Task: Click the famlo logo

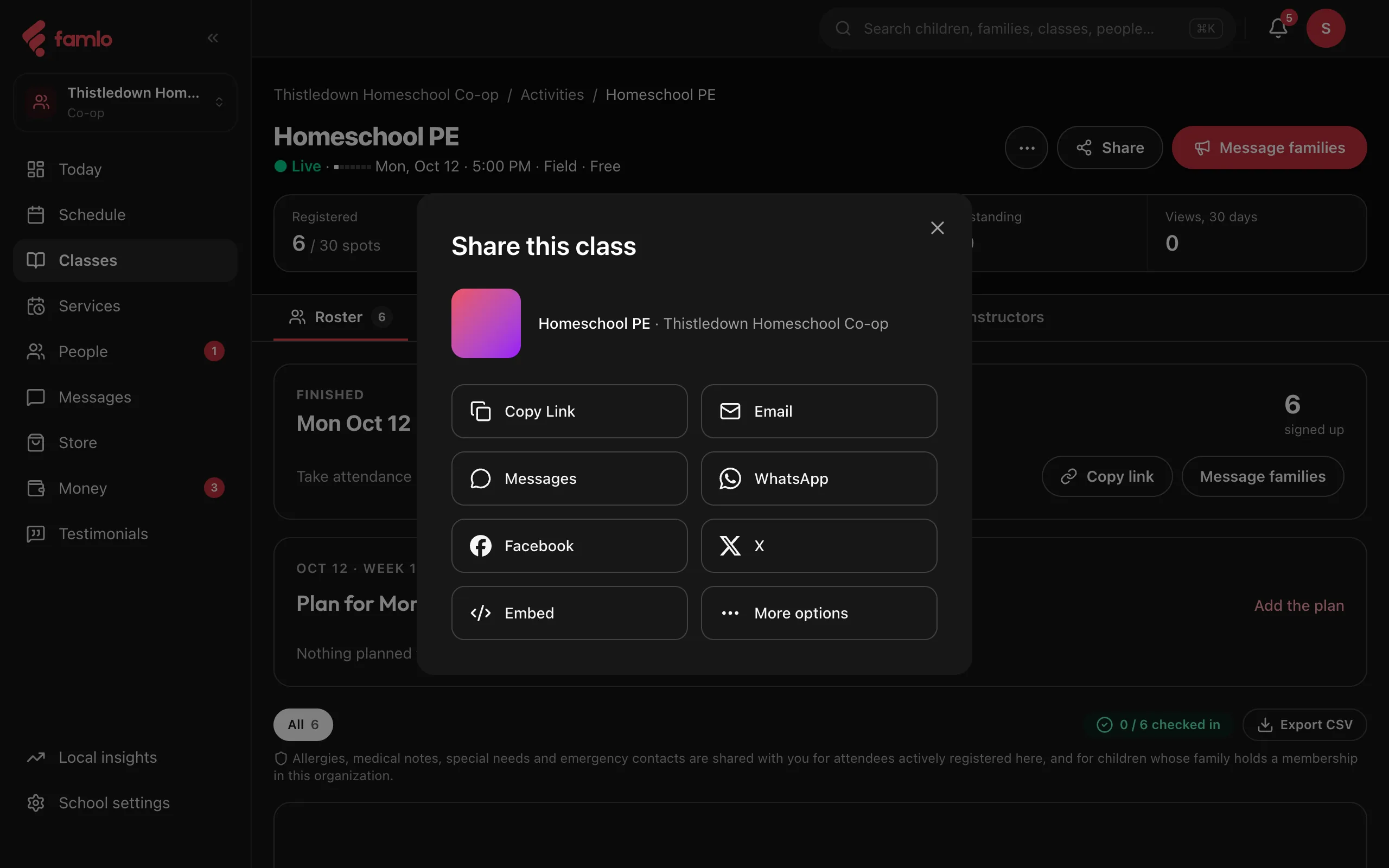Action: coord(67,39)
